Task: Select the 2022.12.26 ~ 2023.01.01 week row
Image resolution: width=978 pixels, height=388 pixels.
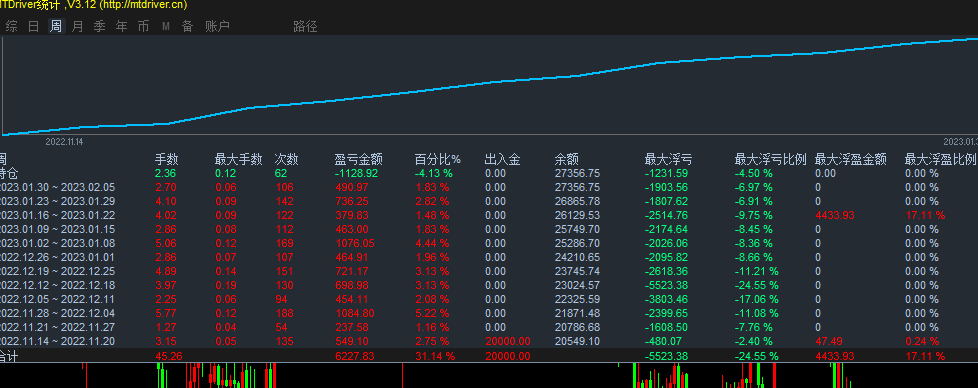Action: pyautogui.click(x=489, y=257)
